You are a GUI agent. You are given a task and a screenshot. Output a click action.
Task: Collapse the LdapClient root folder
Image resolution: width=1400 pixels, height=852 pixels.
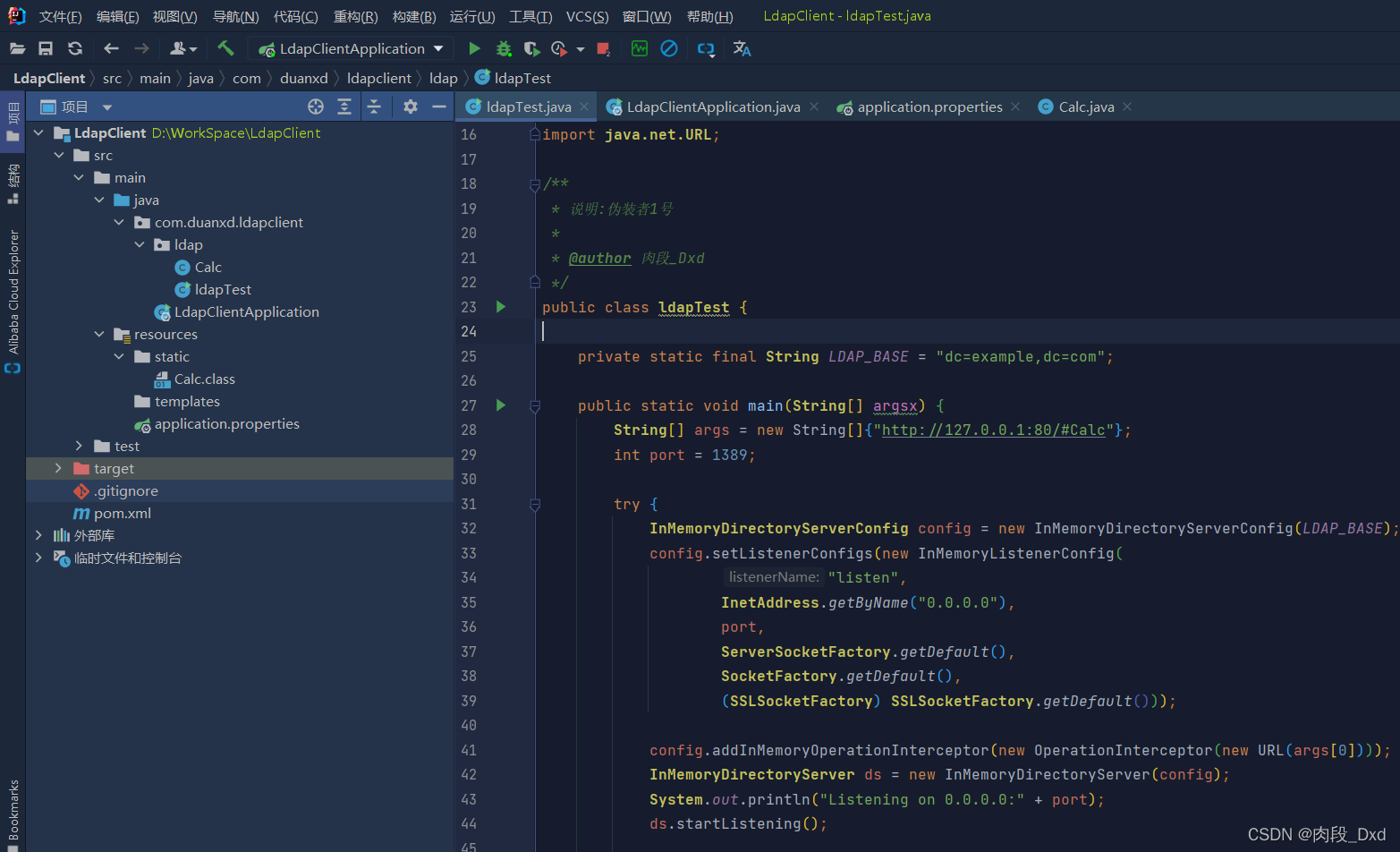point(38,132)
